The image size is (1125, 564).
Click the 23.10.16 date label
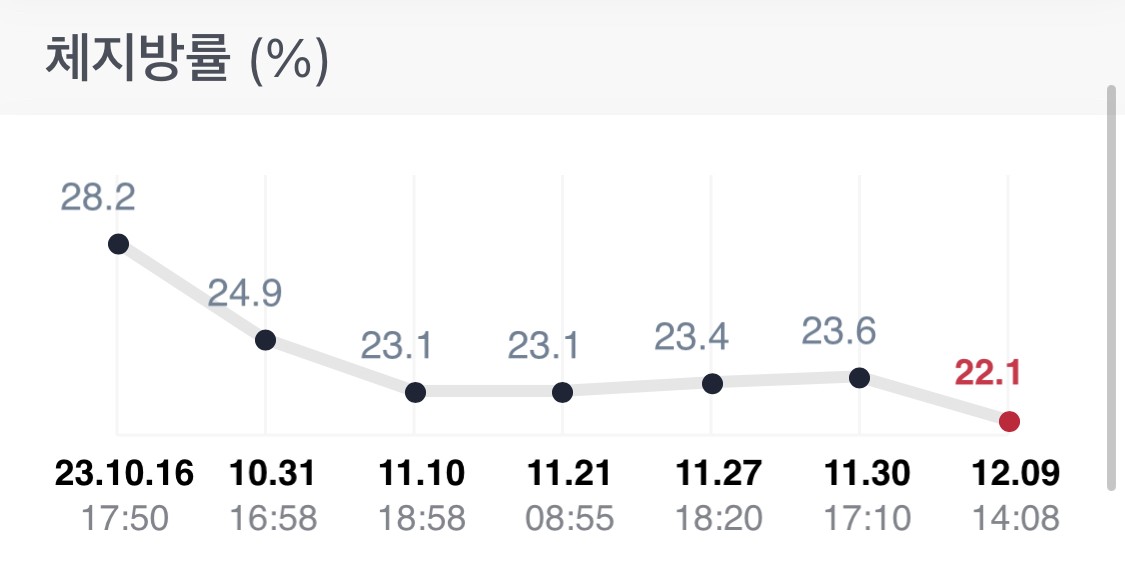(x=124, y=473)
